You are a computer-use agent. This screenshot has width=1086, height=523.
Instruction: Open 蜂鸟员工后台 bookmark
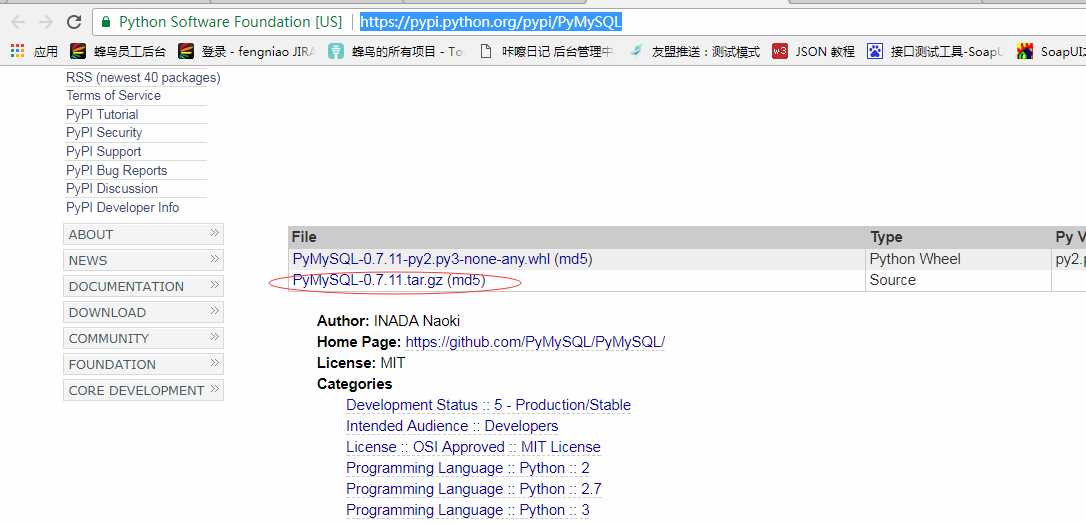pyautogui.click(x=118, y=51)
